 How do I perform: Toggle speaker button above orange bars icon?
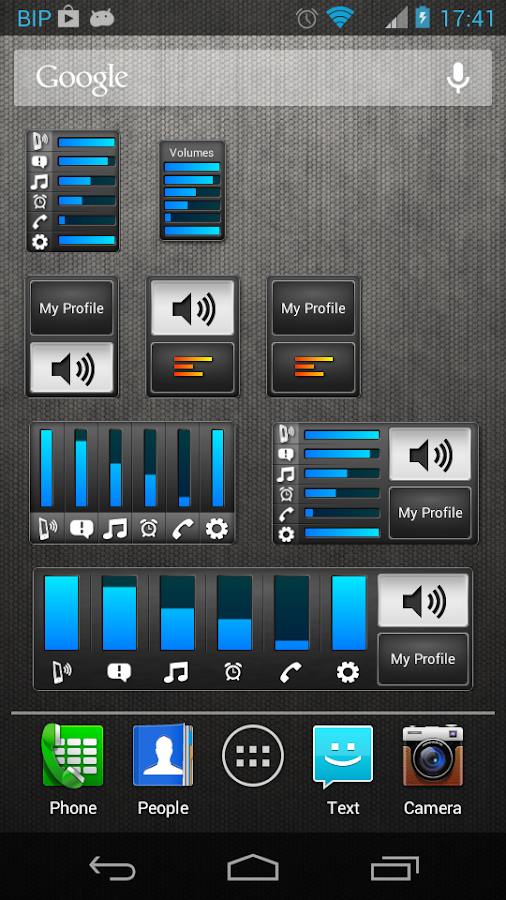tap(193, 308)
